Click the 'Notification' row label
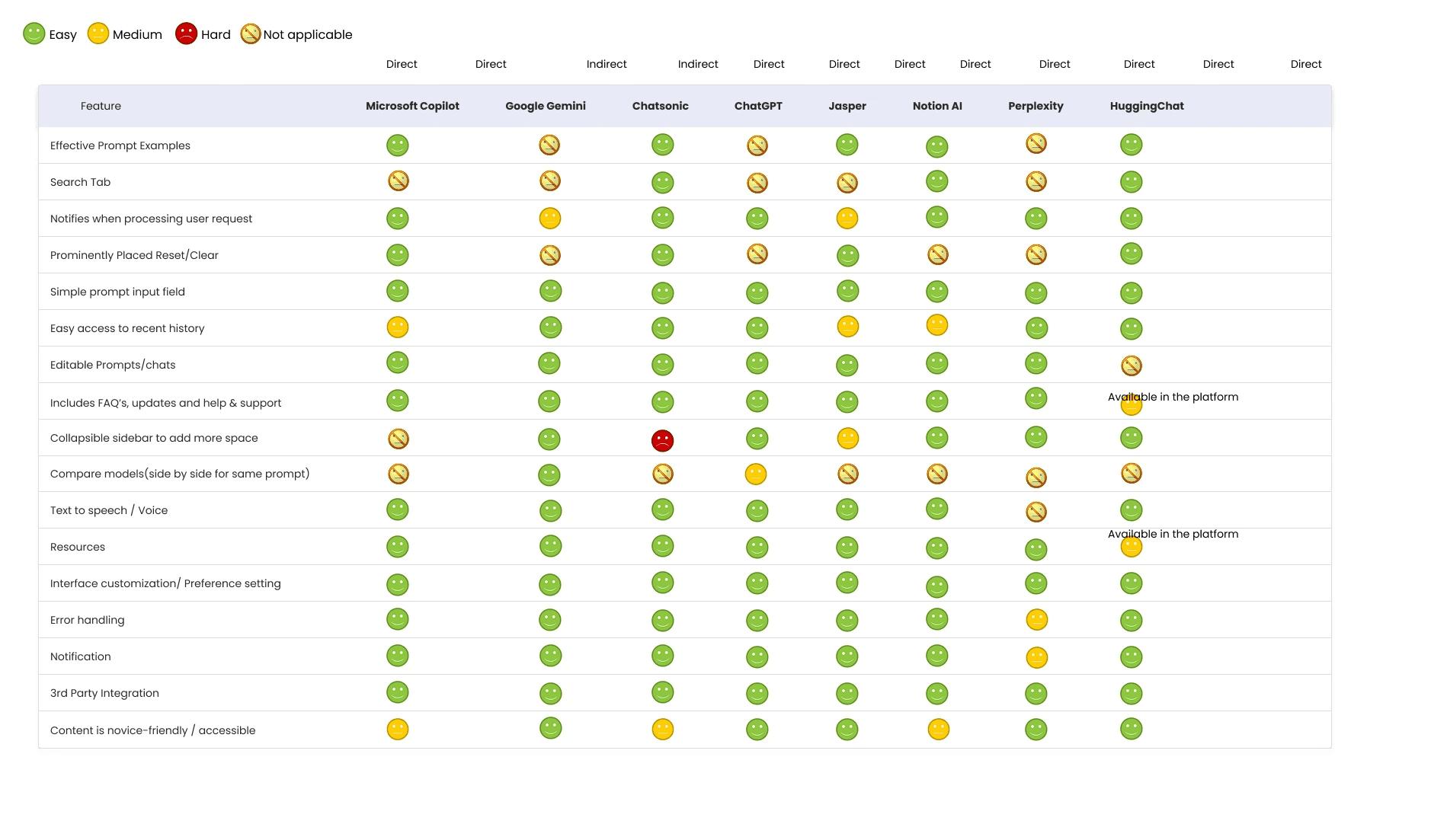The image size is (1447, 840). [80, 656]
